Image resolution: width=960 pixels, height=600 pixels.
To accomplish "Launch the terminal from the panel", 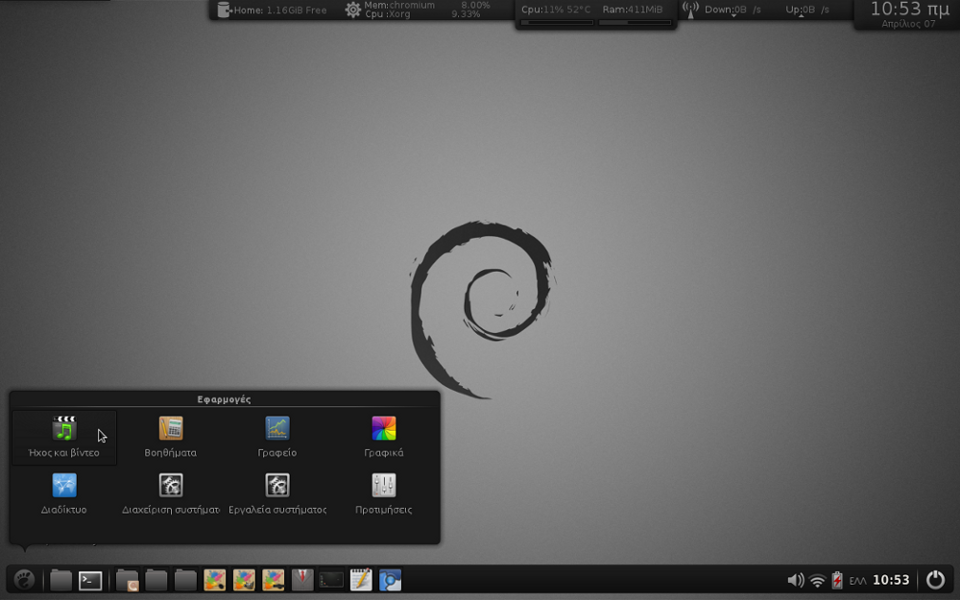I will pos(91,580).
